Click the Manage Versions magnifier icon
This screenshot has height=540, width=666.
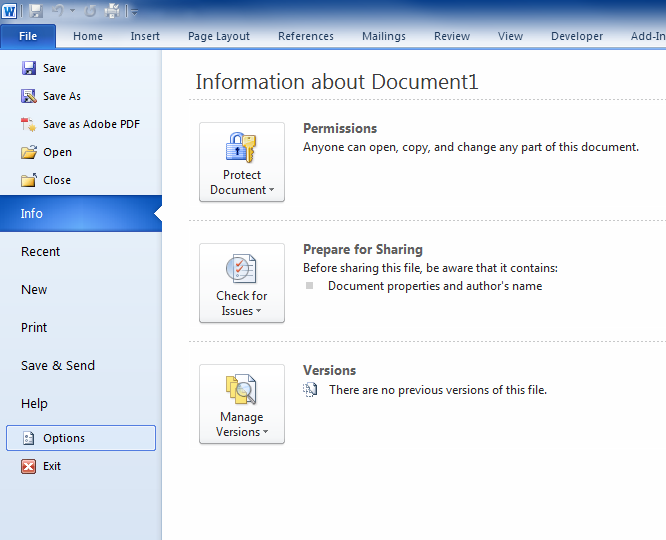coord(241,389)
